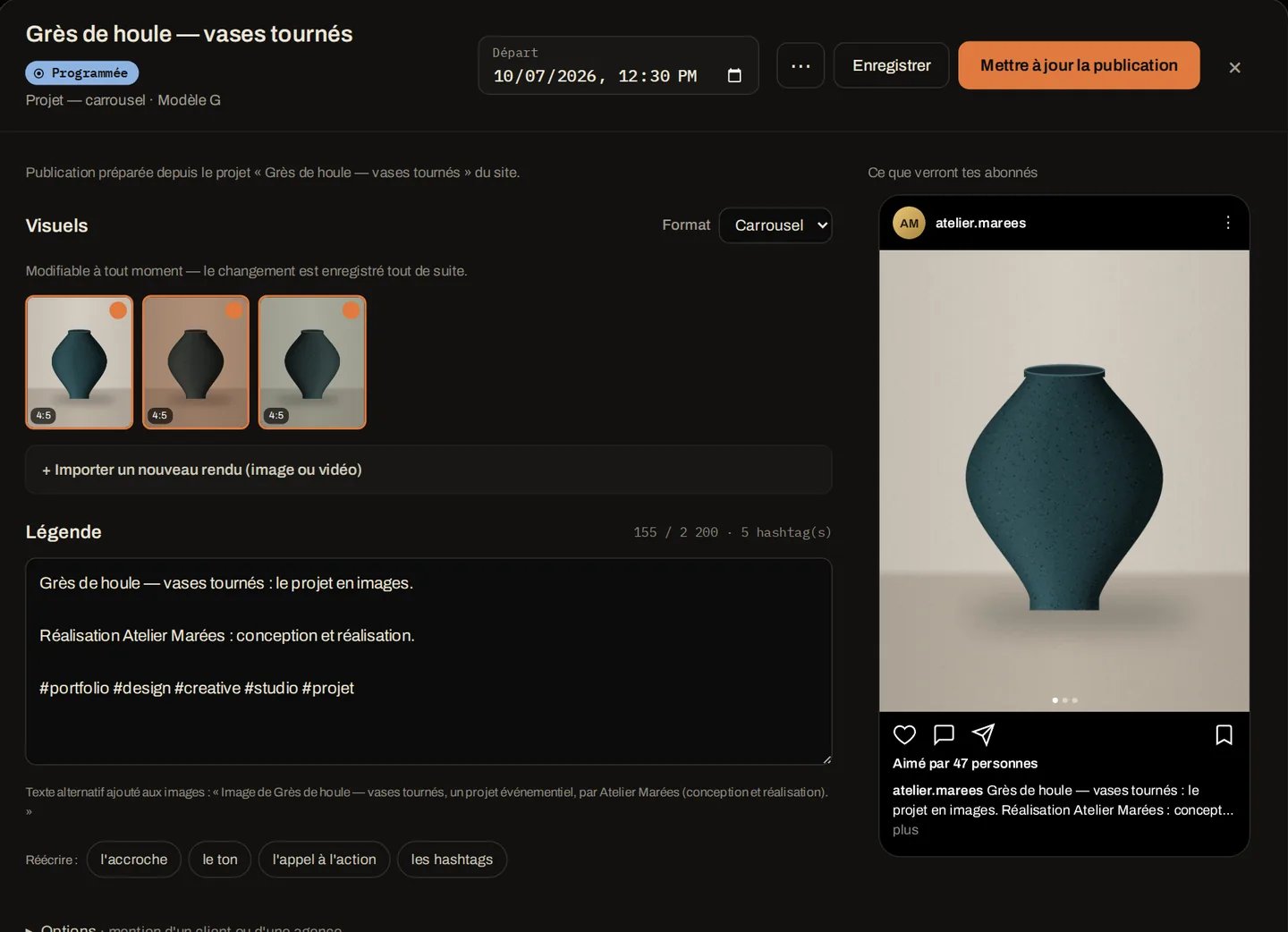Like the post with the heart icon

click(x=904, y=735)
